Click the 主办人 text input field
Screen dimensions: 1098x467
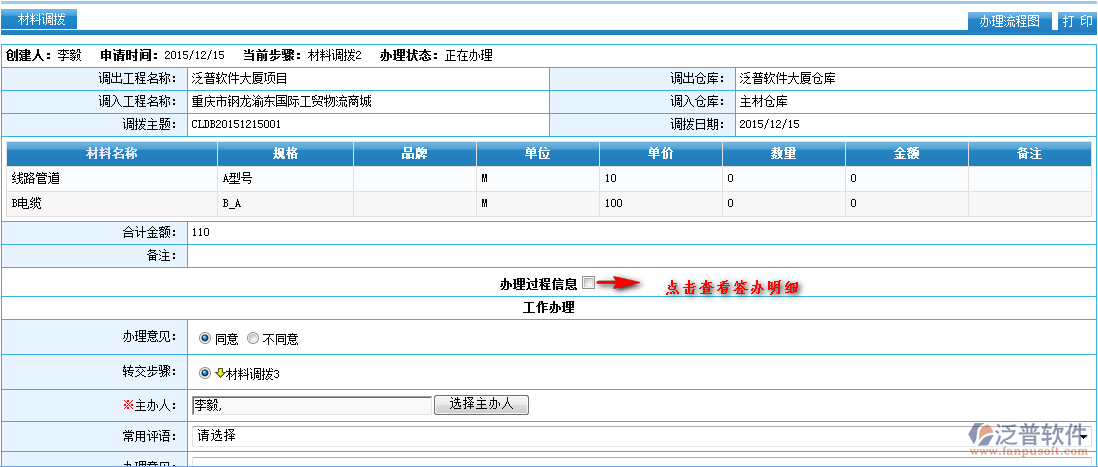[310, 405]
